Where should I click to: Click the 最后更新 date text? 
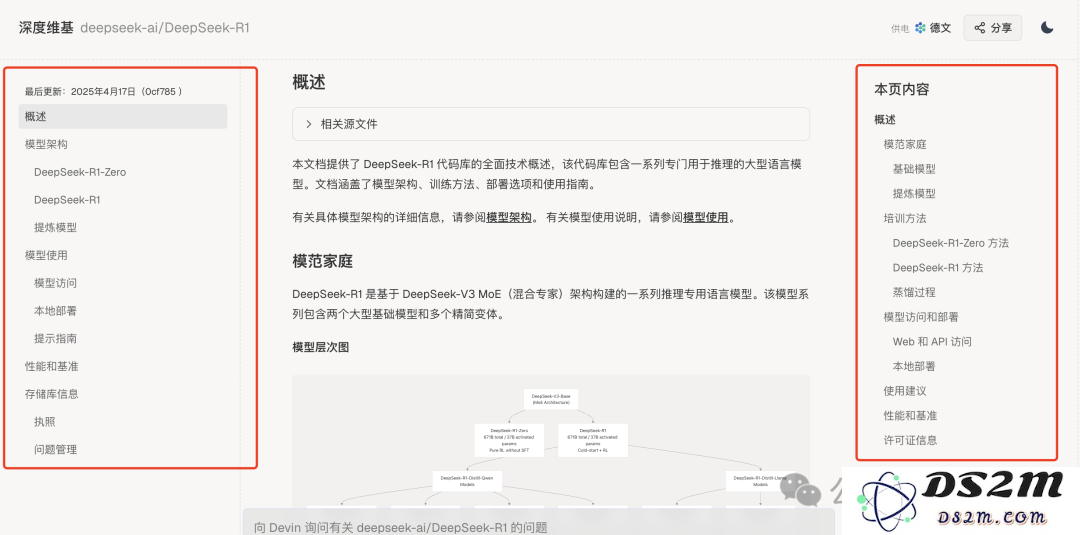103,92
